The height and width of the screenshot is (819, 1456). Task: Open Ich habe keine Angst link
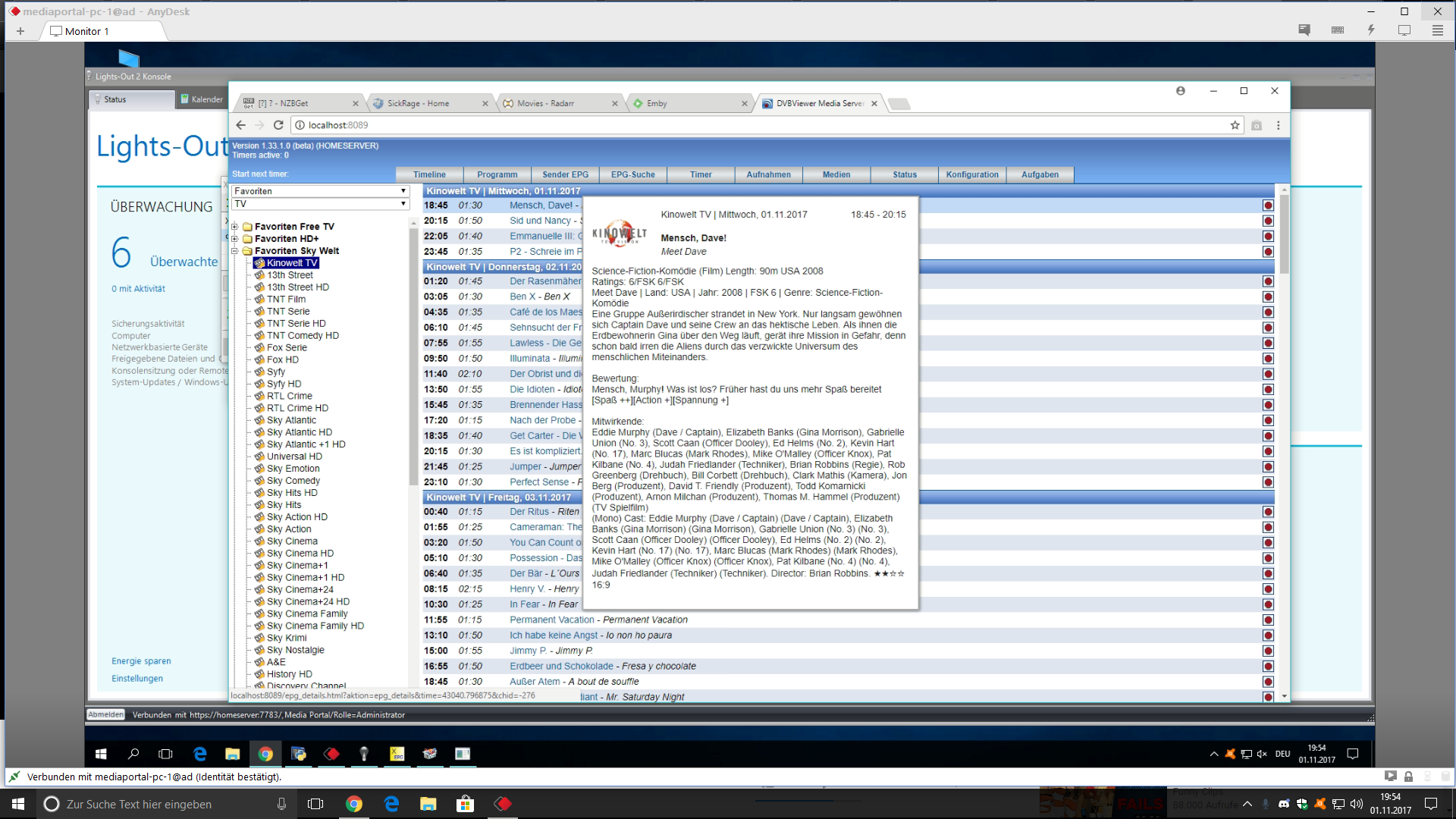[554, 635]
